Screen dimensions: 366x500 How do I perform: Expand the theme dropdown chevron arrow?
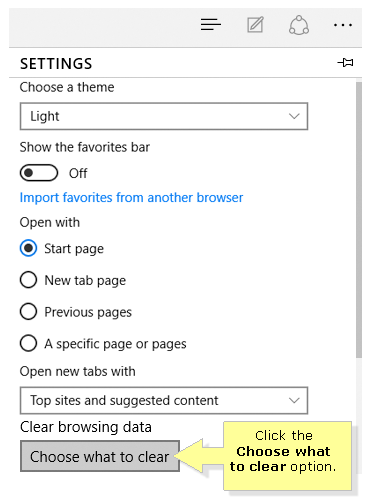pyautogui.click(x=294, y=116)
